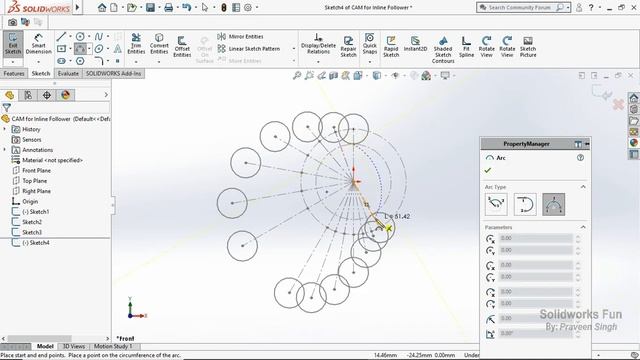640x360 pixels.
Task: Expand the Annotations tree node
Action: coord(4,150)
